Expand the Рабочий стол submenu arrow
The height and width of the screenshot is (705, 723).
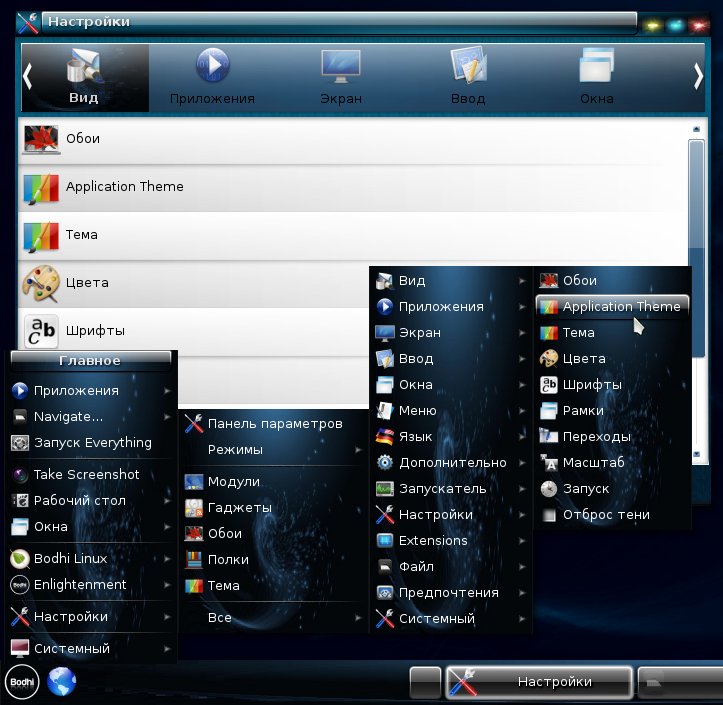point(167,501)
